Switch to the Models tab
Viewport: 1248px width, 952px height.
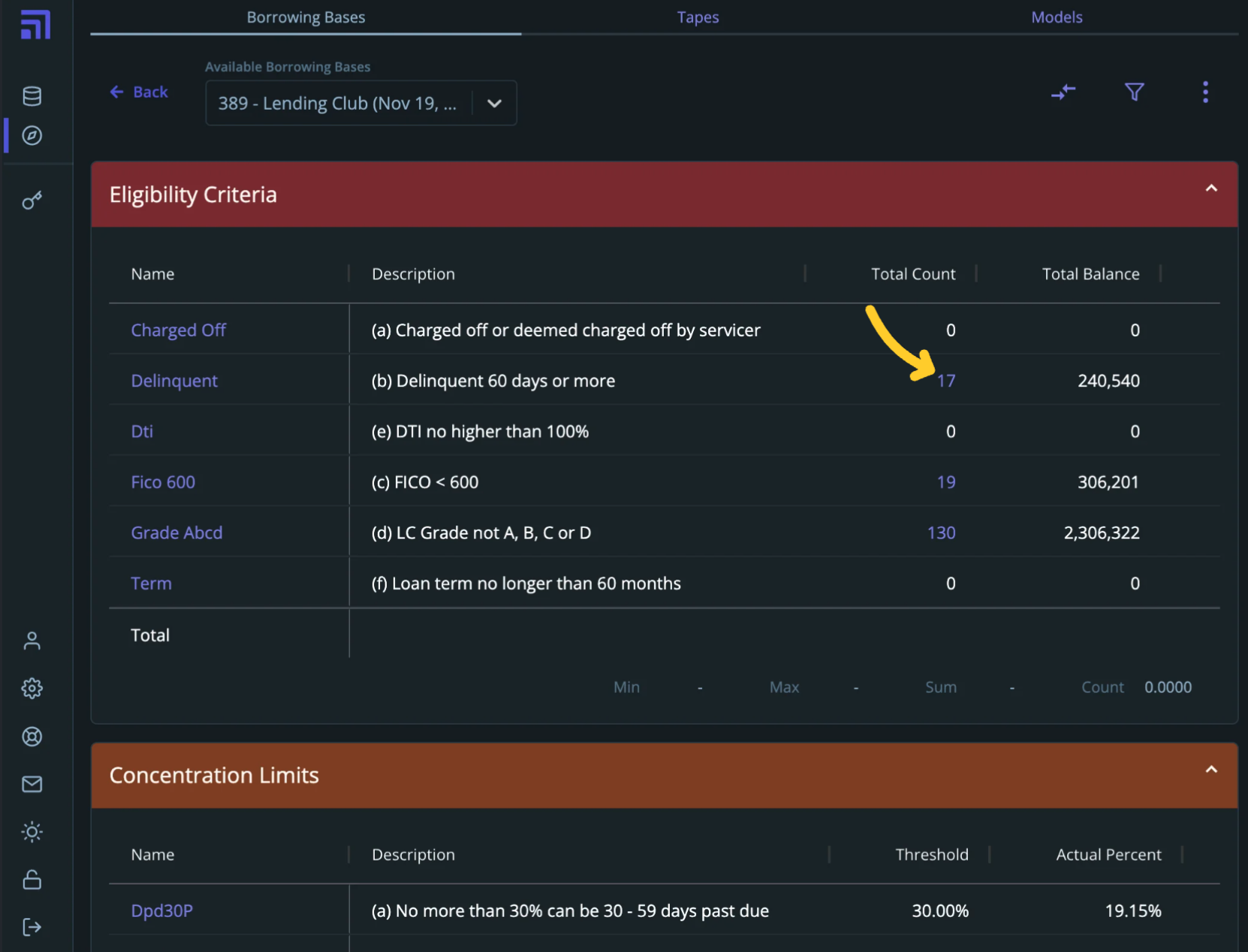click(x=1056, y=17)
